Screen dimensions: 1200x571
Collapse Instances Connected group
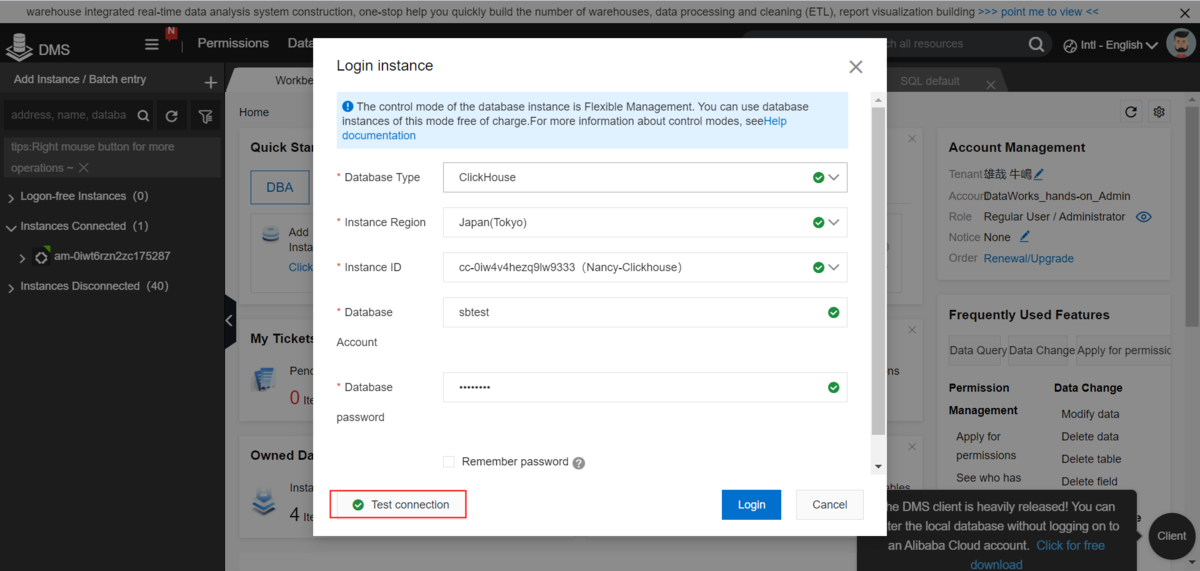click(11, 227)
